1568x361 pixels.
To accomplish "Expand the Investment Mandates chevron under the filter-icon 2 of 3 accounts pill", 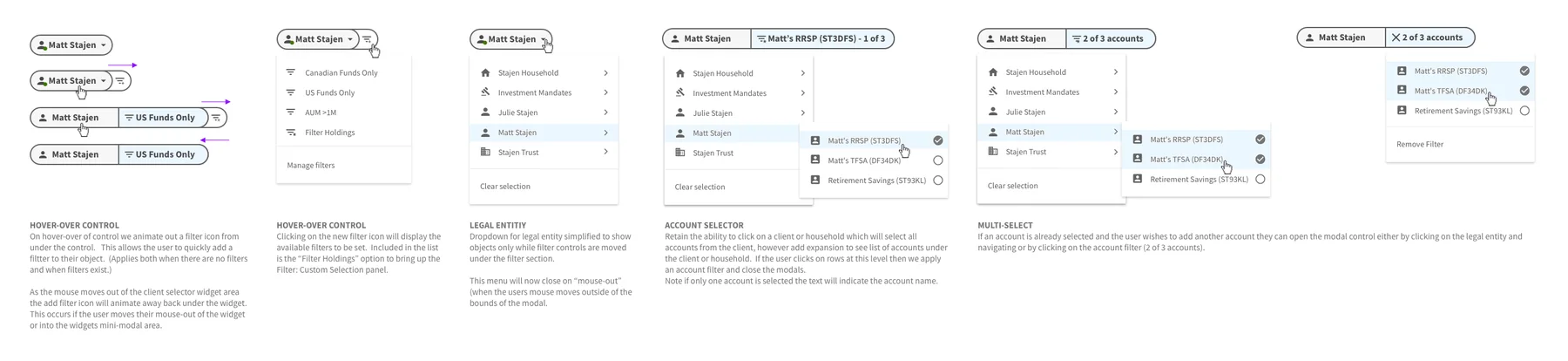I will pyautogui.click(x=1115, y=92).
